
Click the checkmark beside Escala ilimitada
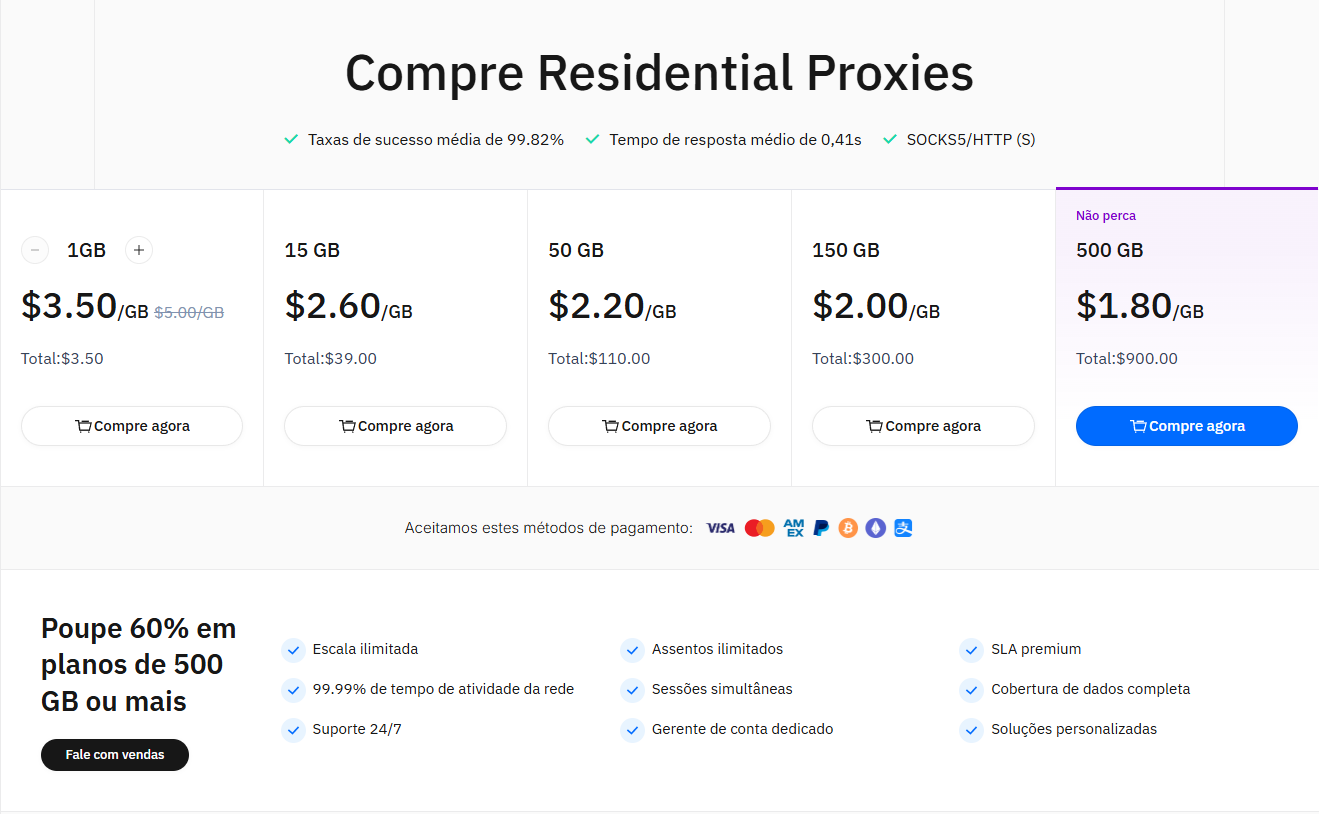click(x=293, y=650)
